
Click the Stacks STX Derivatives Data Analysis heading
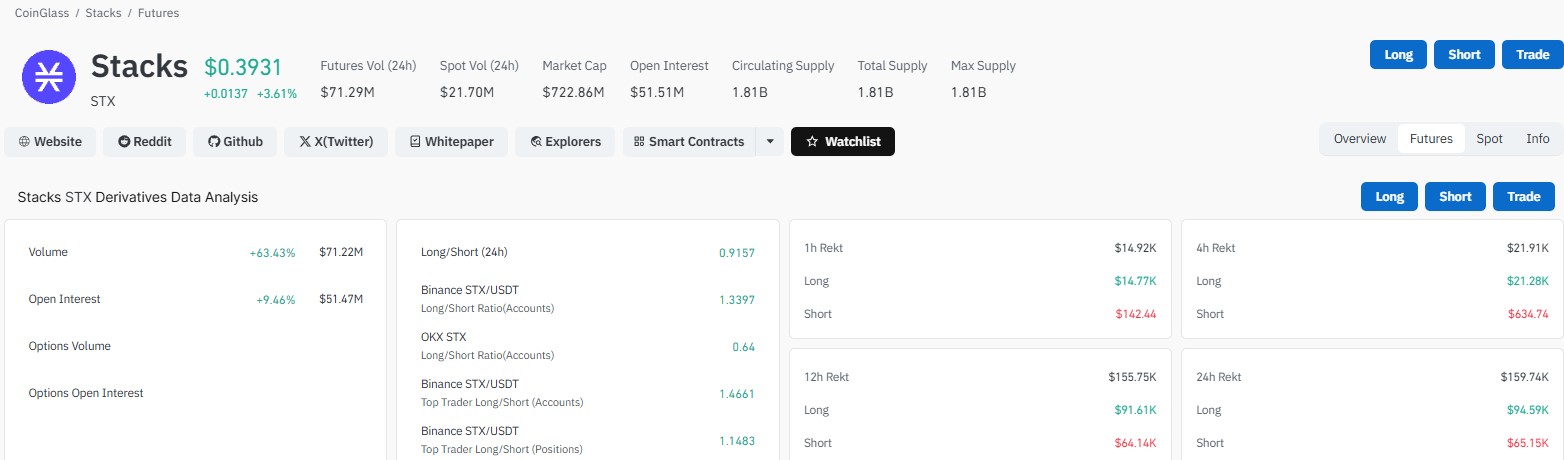pos(138,197)
